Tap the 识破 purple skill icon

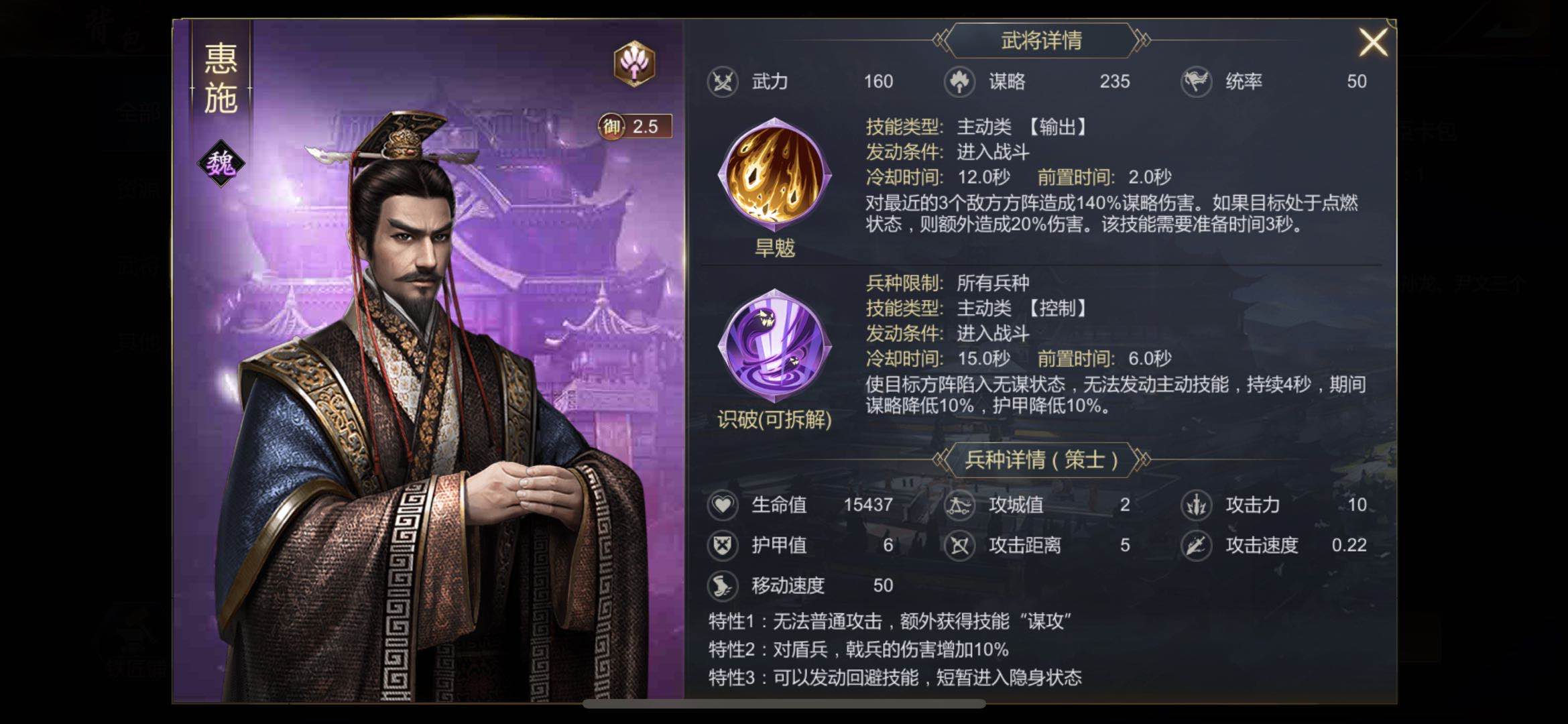pos(774,346)
